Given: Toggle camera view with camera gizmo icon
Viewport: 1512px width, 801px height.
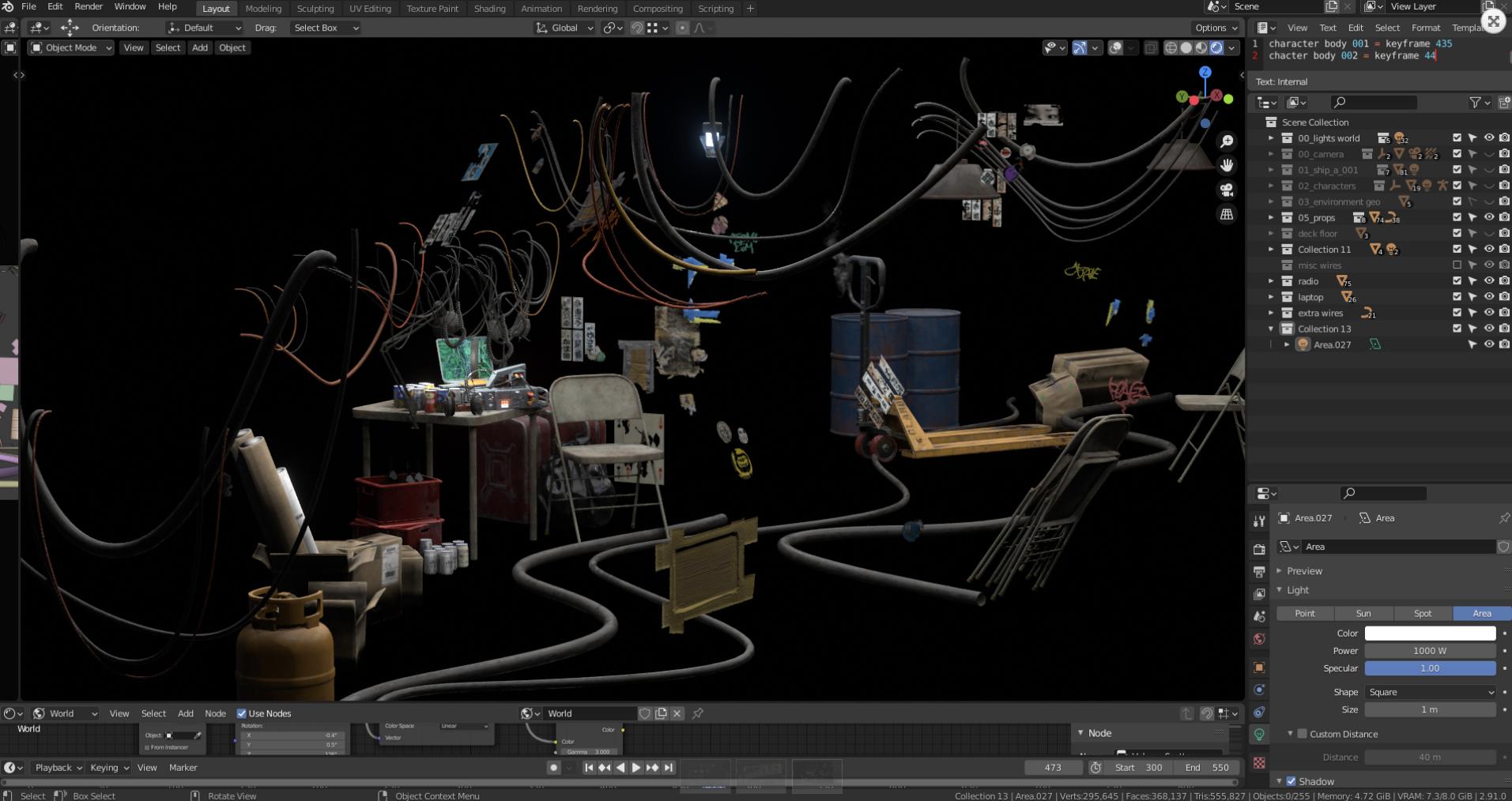Looking at the screenshot, I should tap(1227, 190).
